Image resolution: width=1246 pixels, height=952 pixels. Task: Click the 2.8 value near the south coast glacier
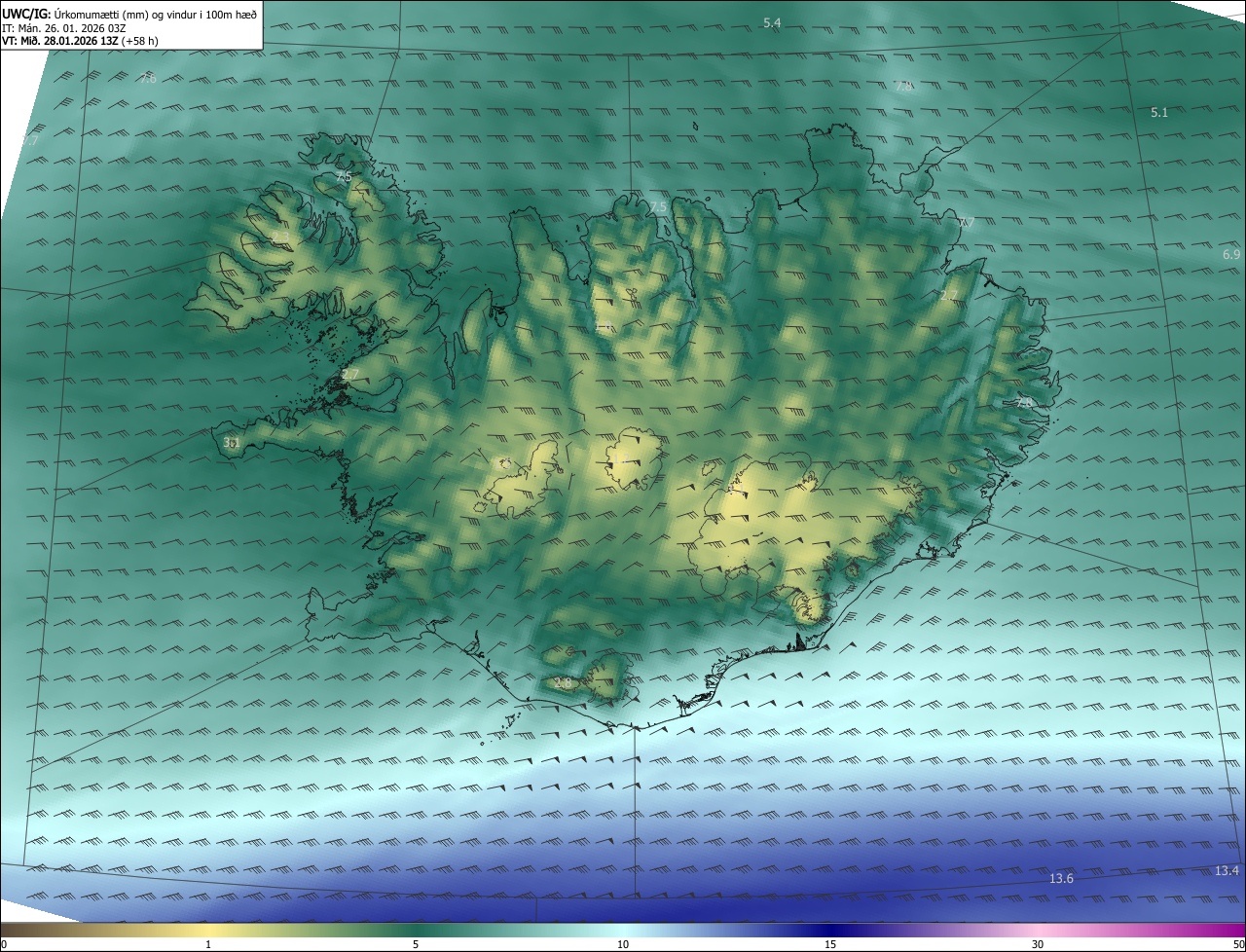[563, 683]
